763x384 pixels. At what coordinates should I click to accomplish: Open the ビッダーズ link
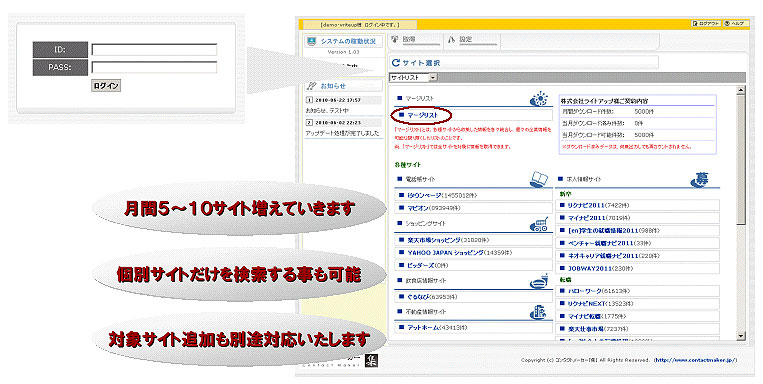pos(421,265)
